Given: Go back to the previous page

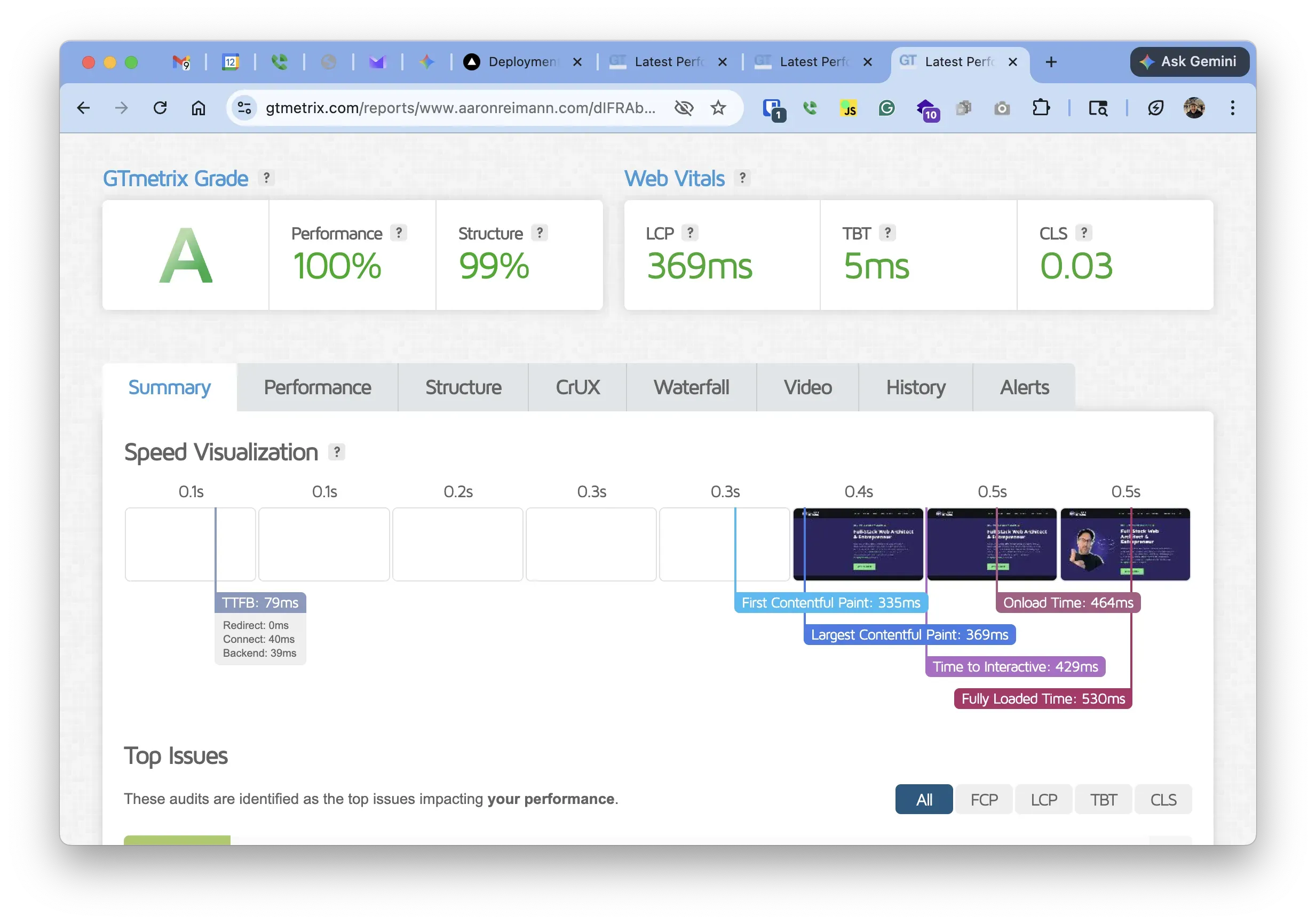Looking at the screenshot, I should point(84,108).
